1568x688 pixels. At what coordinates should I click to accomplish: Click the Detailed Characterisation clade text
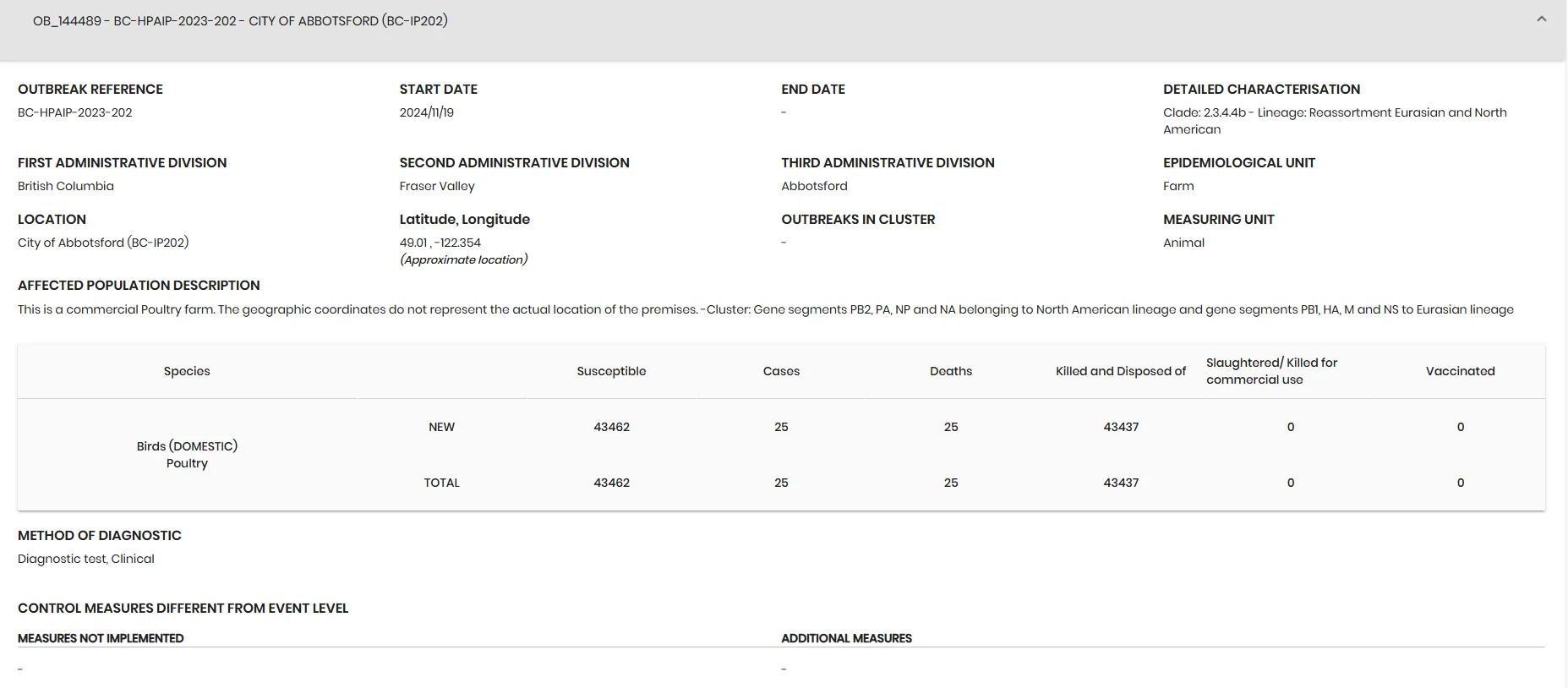click(1335, 121)
